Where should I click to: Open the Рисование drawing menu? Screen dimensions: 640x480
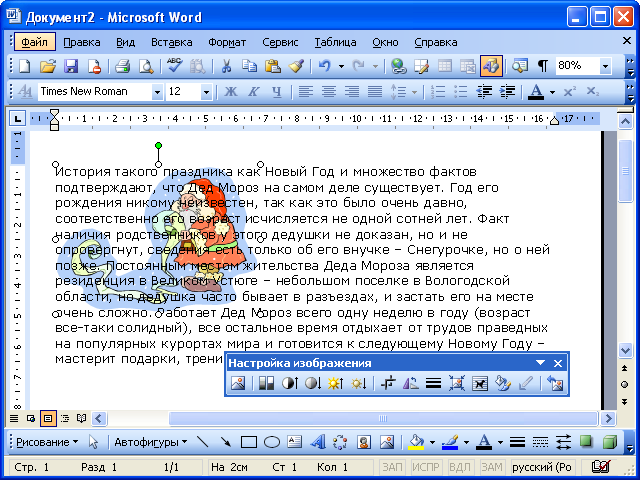click(x=47, y=442)
